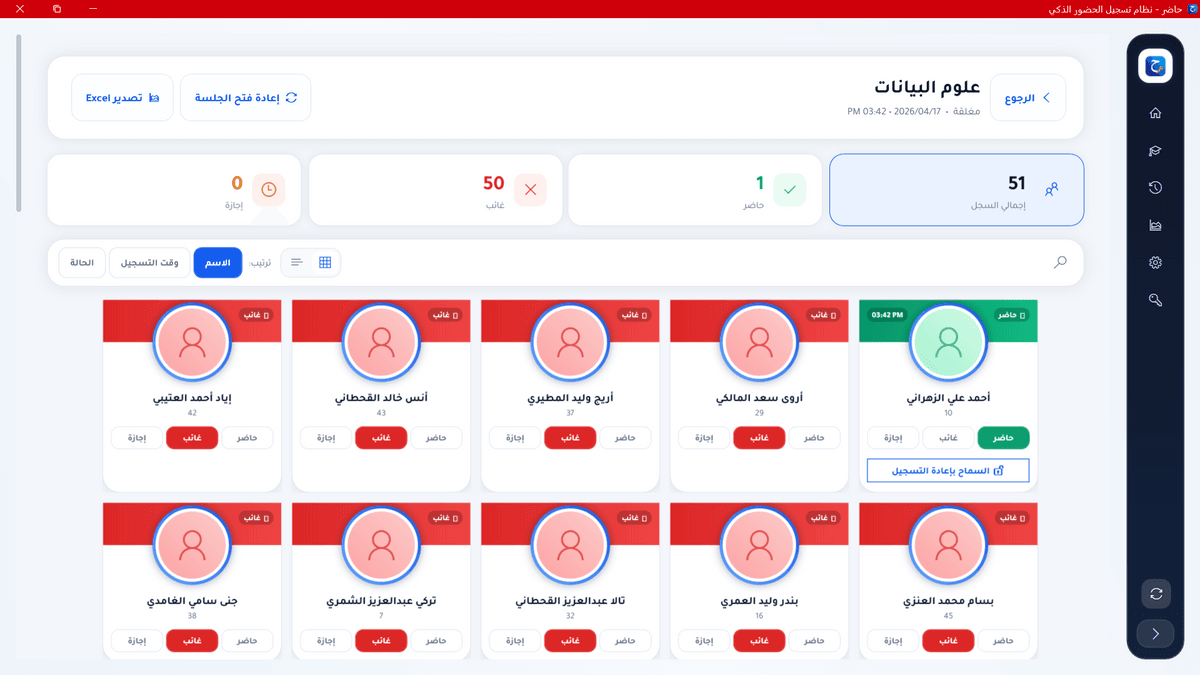The image size is (1200, 675).
Task: Set إياد أحمد العتيبي status to إجازة
Action: [x=137, y=438]
